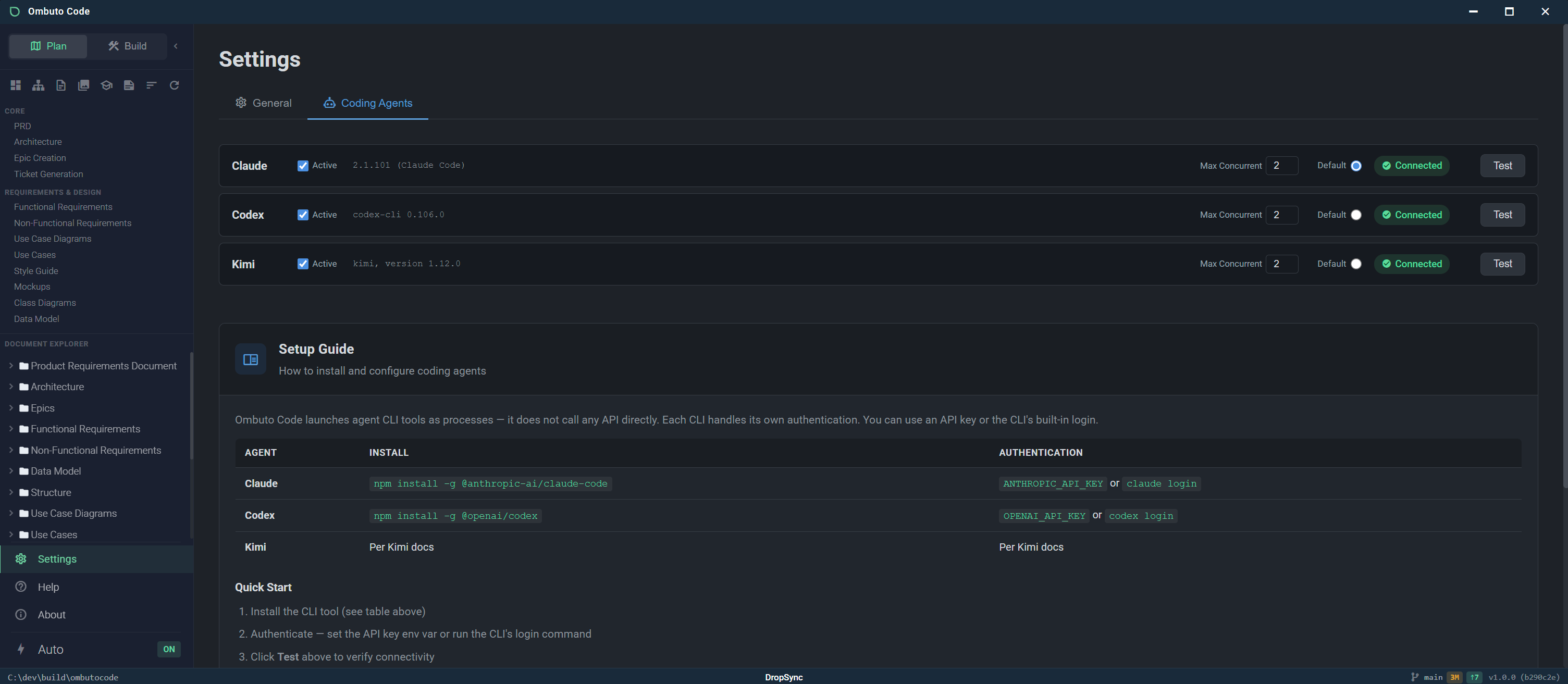The image size is (1568, 684).
Task: Set Codex as the default agent radio
Action: coord(1355,214)
